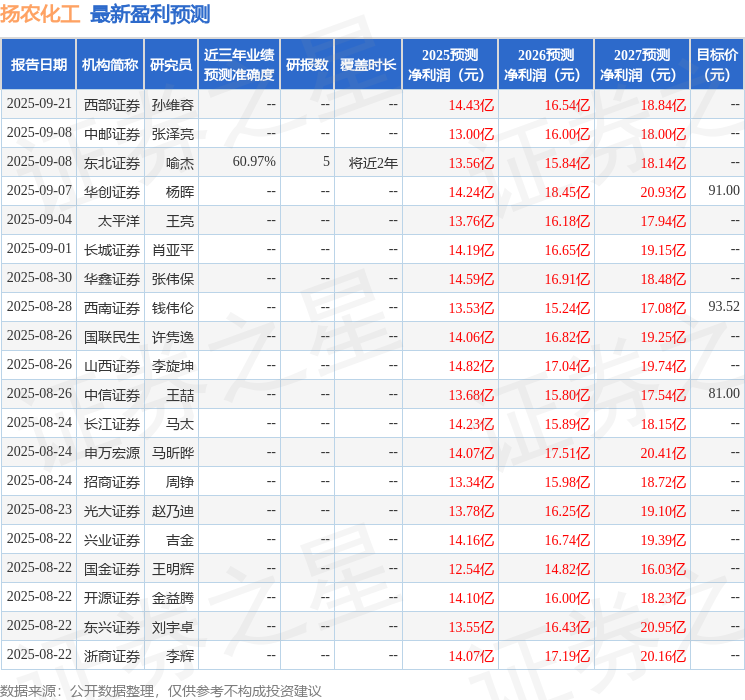The height and width of the screenshot is (700, 745).
Task: Click 国金证券 2025 forecast 12.54亿
Action: coord(471,569)
